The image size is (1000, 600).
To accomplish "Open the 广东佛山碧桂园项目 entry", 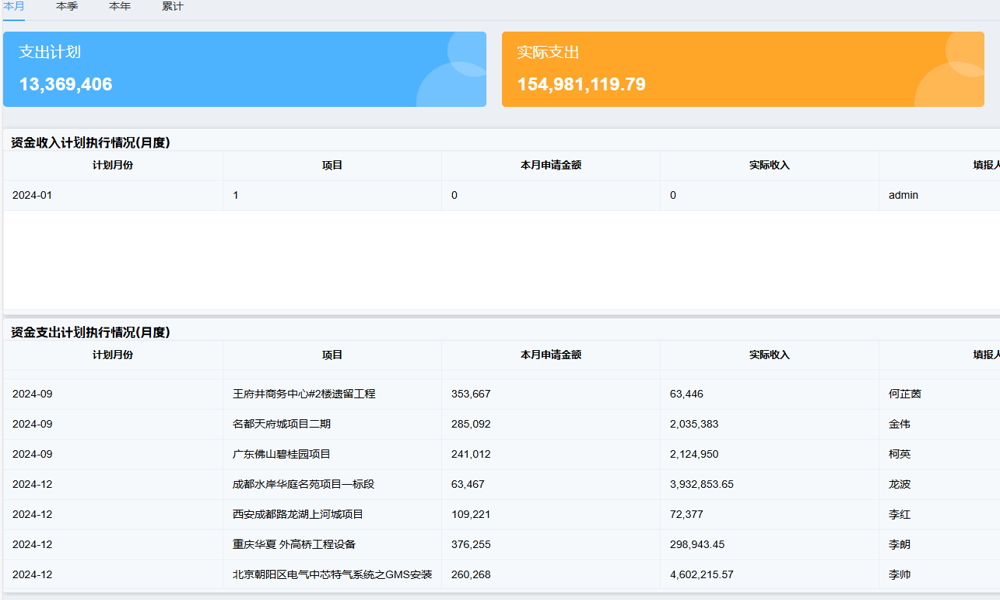I will 287,454.
